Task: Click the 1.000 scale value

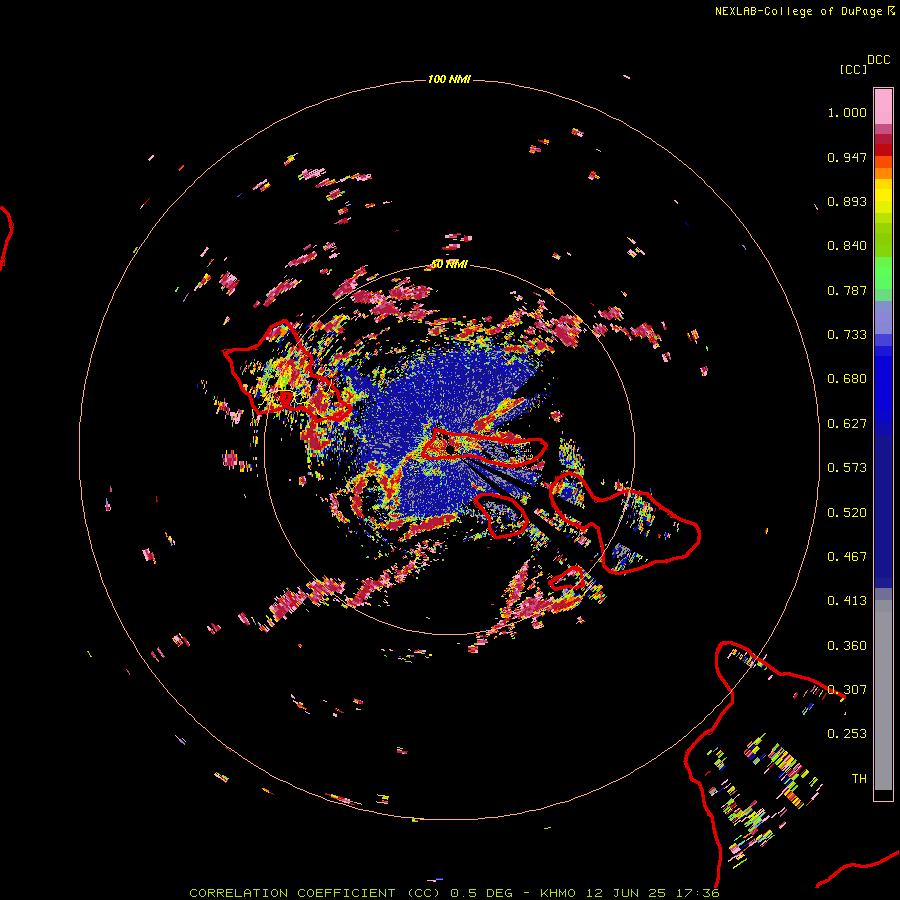Action: pyautogui.click(x=847, y=112)
